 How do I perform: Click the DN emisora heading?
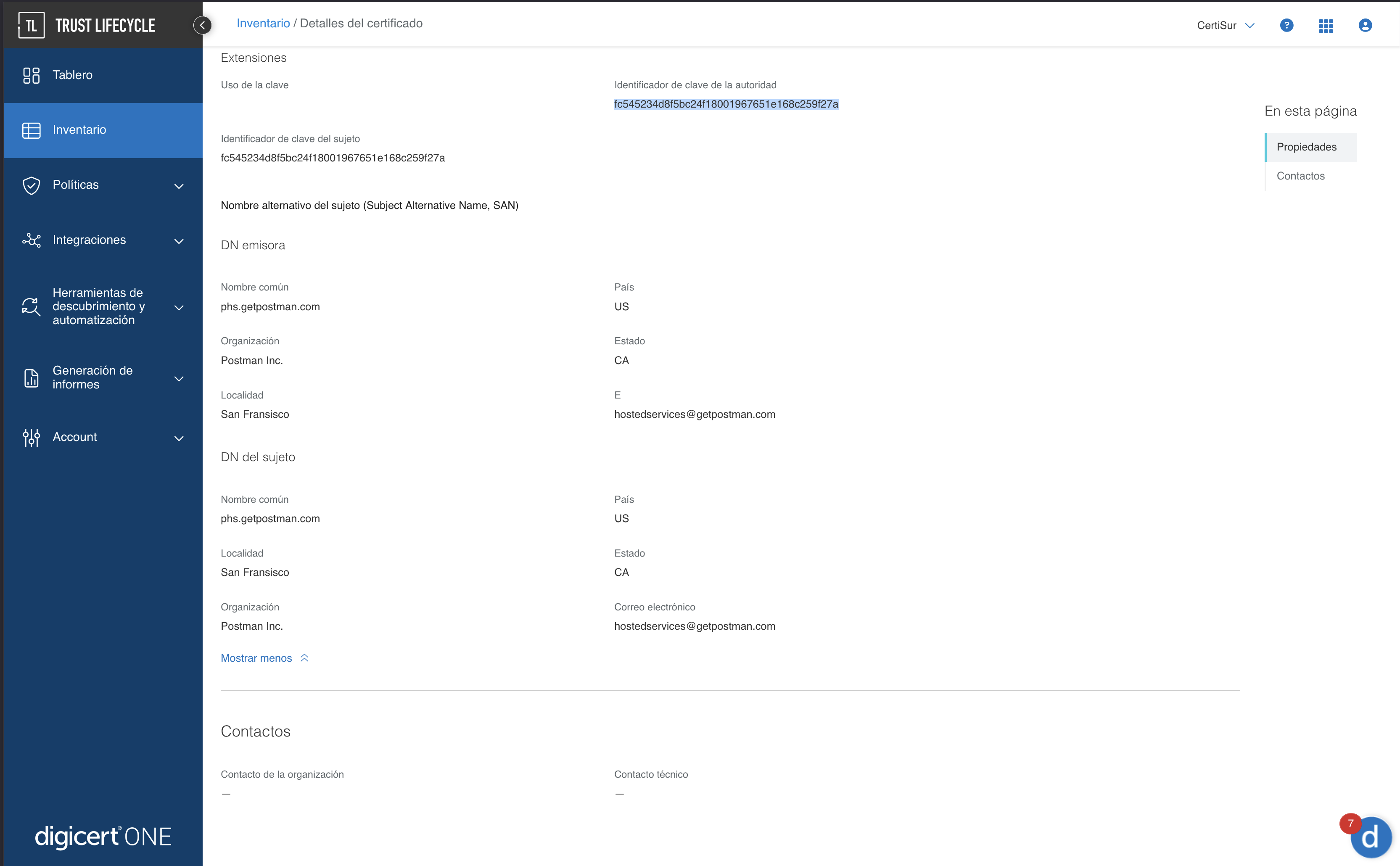[253, 245]
